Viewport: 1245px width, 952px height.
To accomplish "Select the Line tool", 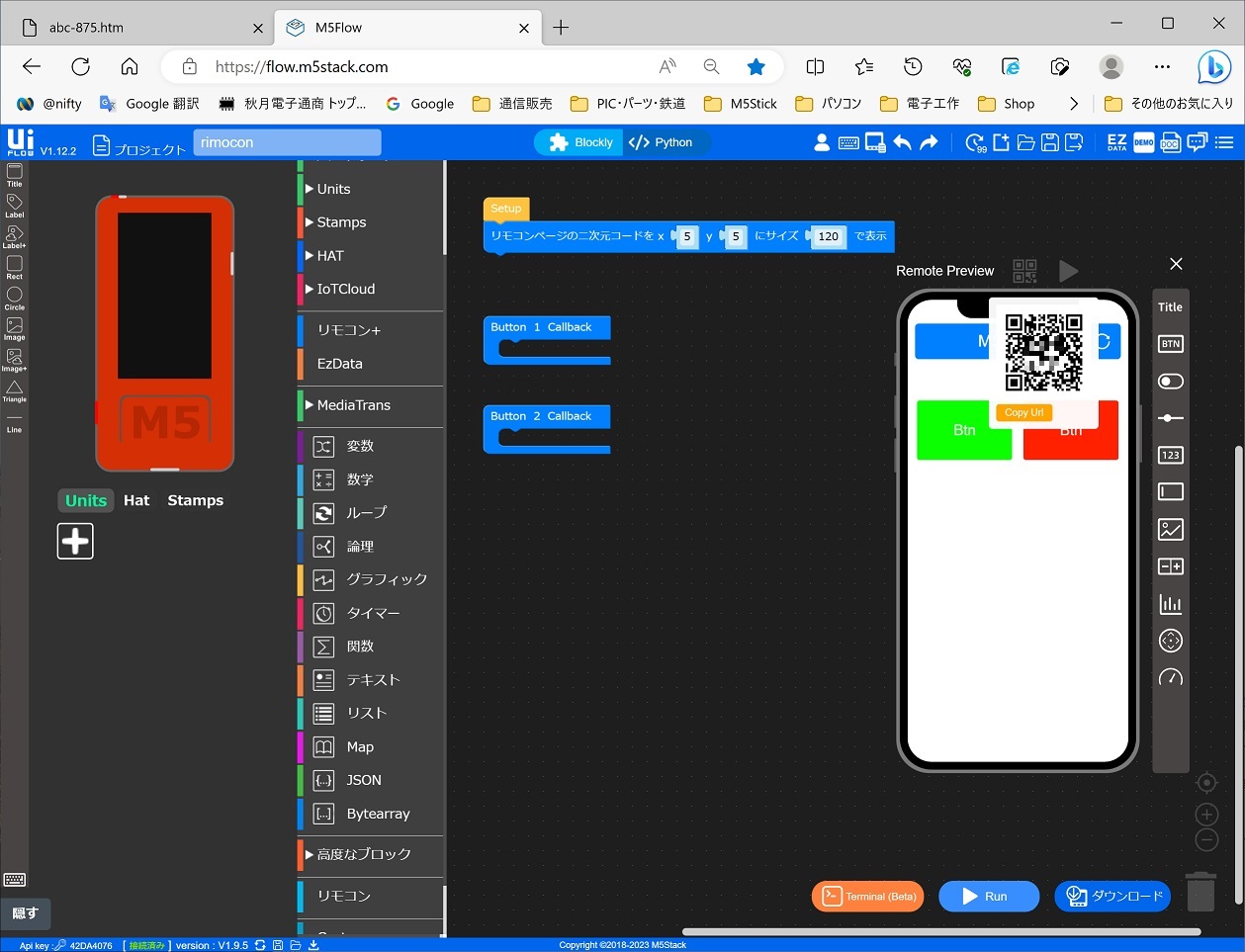I will pos(14,423).
